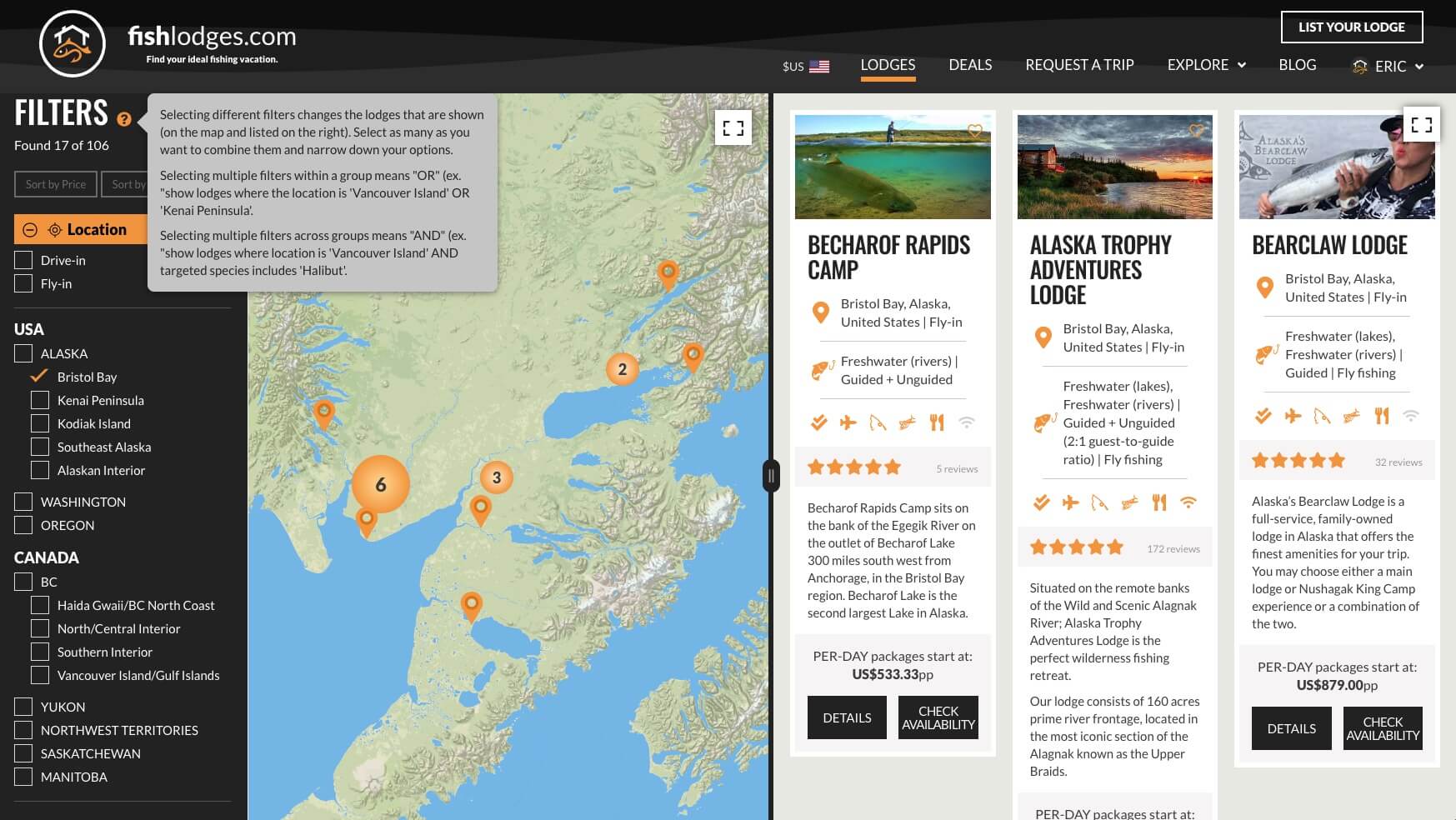Screen dimensions: 1456x820
Task: Enable the Kenai Peninsula checkbox
Action: [x=40, y=401]
